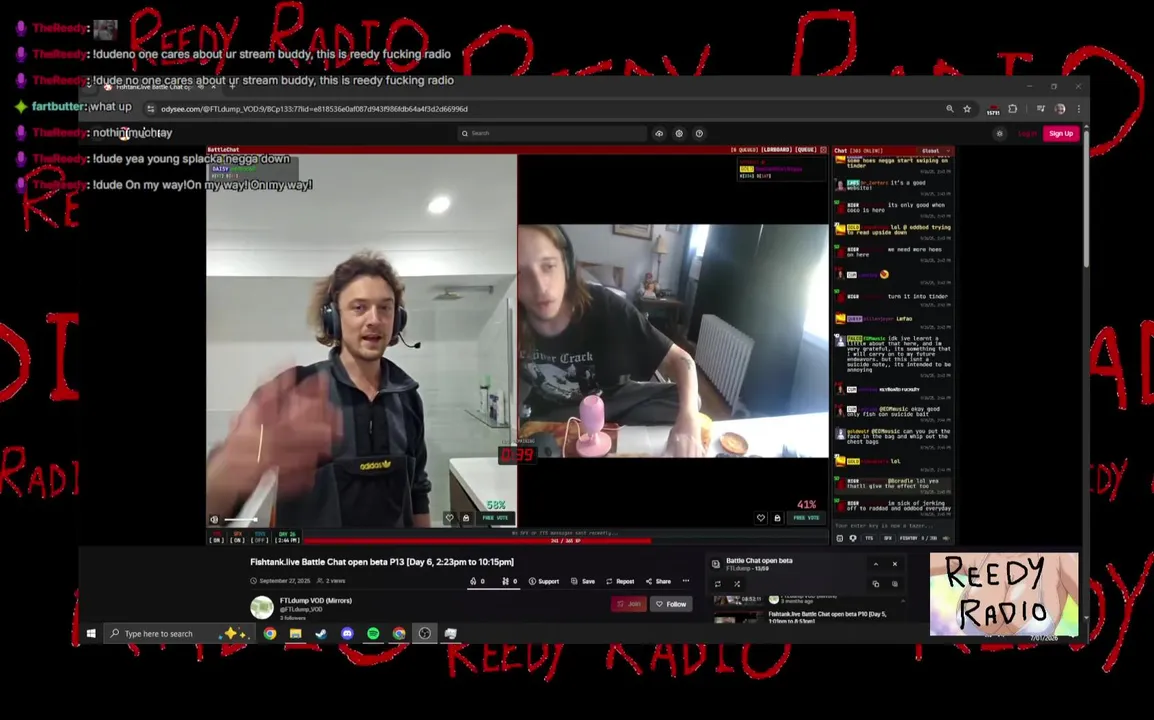Open the Global chat dropdown
The image size is (1154, 720).
click(935, 150)
